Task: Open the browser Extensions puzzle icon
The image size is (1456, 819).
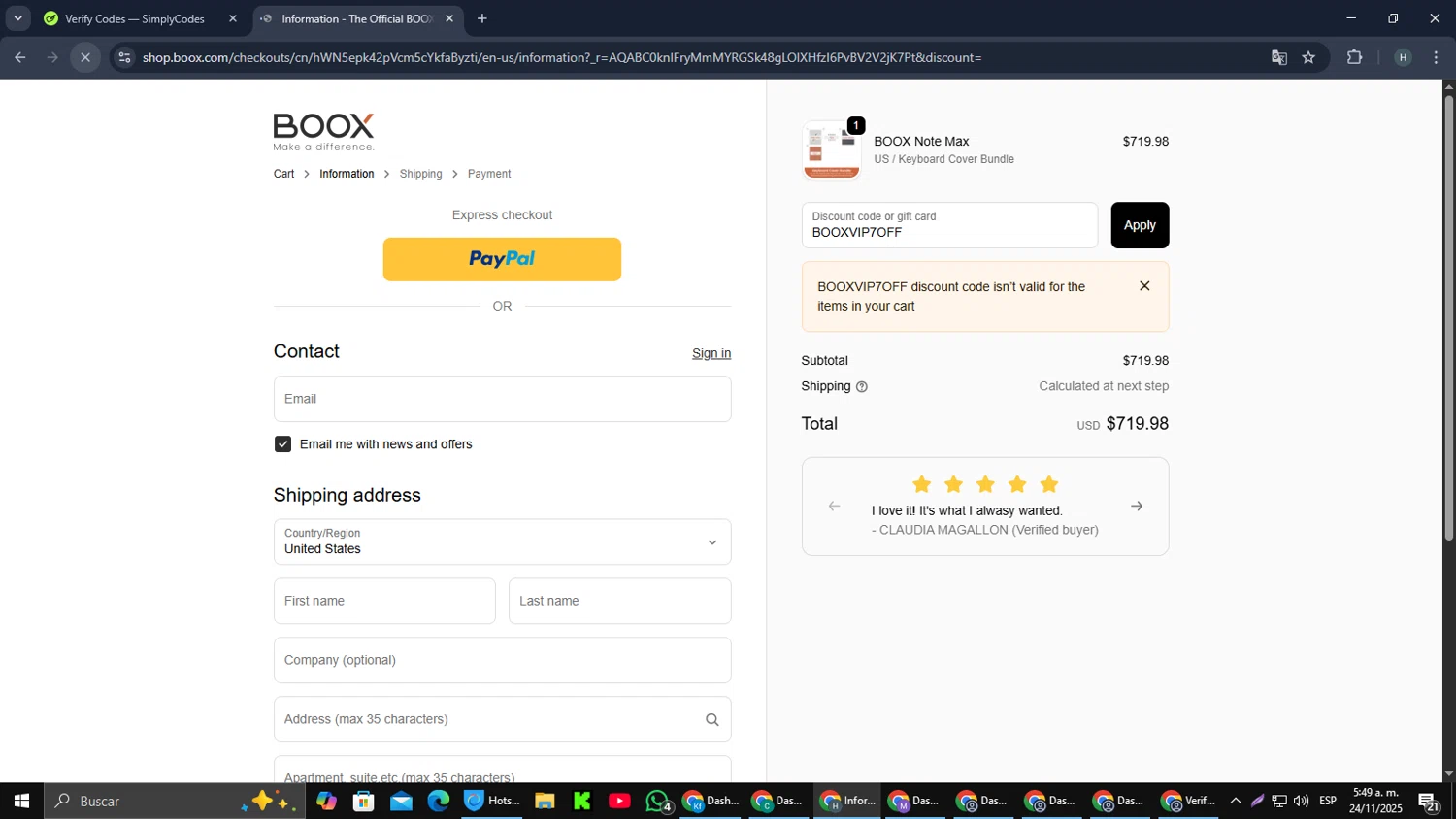Action: point(1354,57)
